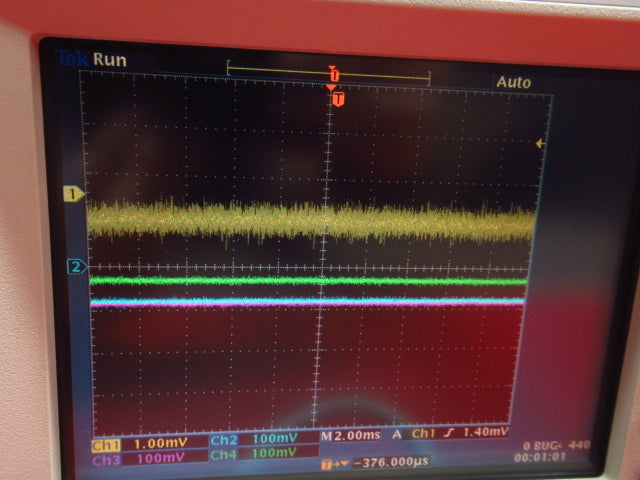Select the Ch4 label in readout
The height and width of the screenshot is (480, 640).
[x=224, y=454]
